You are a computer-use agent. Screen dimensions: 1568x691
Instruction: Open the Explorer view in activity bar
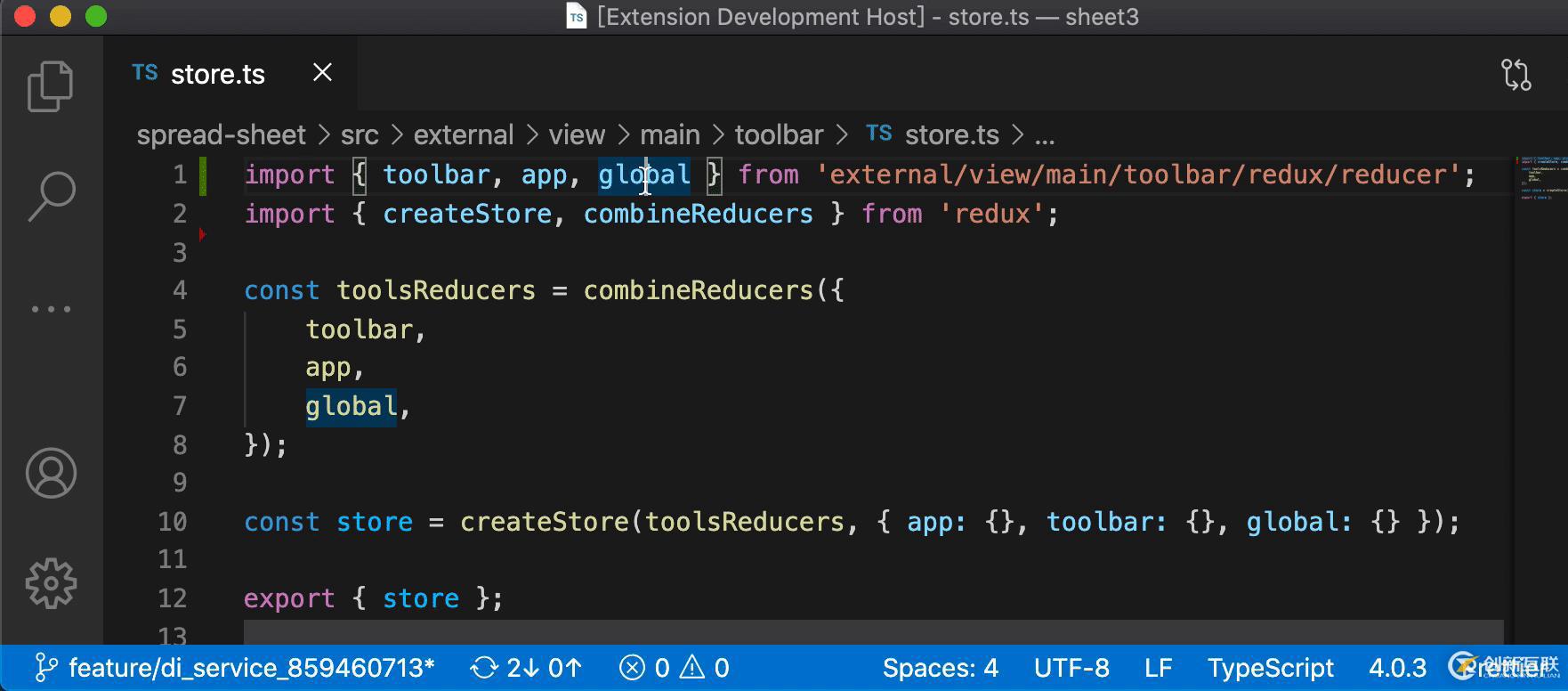[50, 86]
